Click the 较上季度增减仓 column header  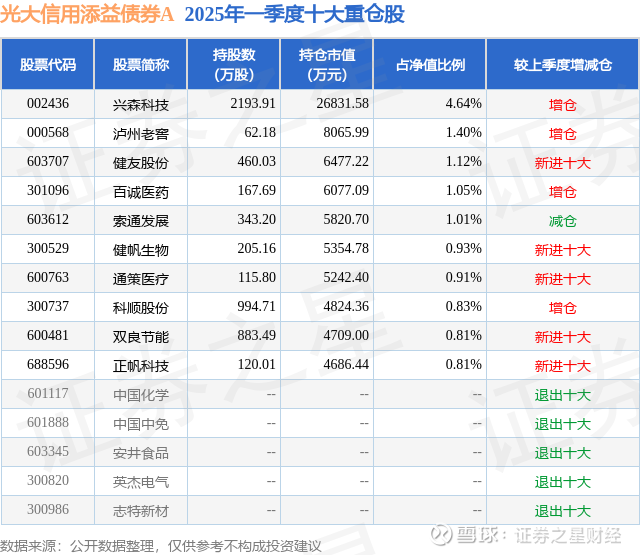pyautogui.click(x=563, y=64)
